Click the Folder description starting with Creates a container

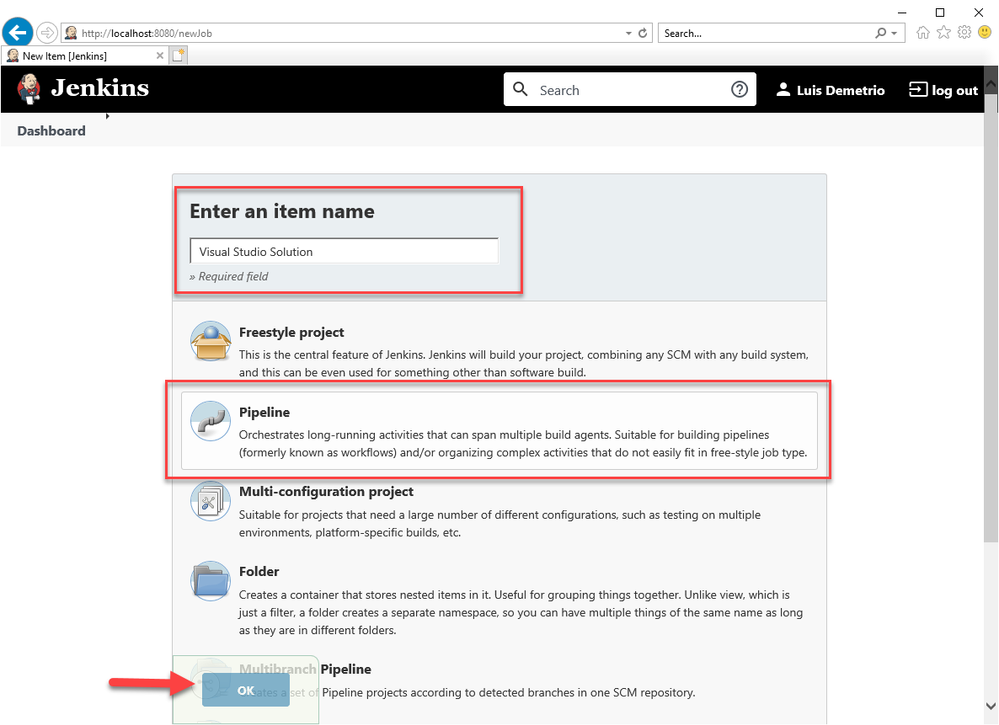click(521, 612)
